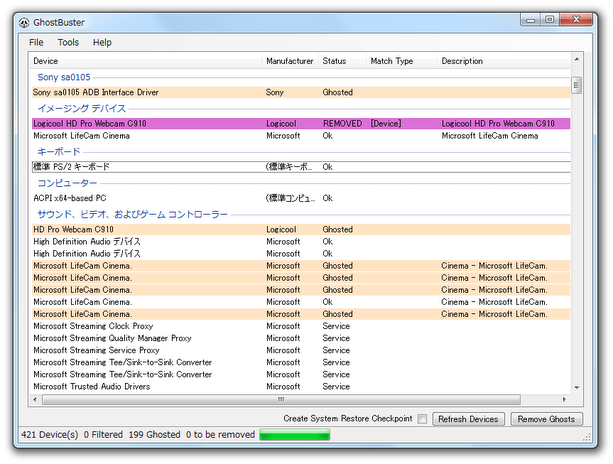Select the ACPI x64-based PC row

tap(301, 198)
